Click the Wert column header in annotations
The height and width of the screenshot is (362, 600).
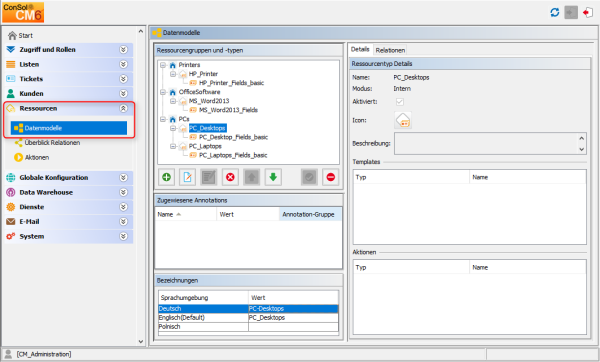tap(248, 215)
